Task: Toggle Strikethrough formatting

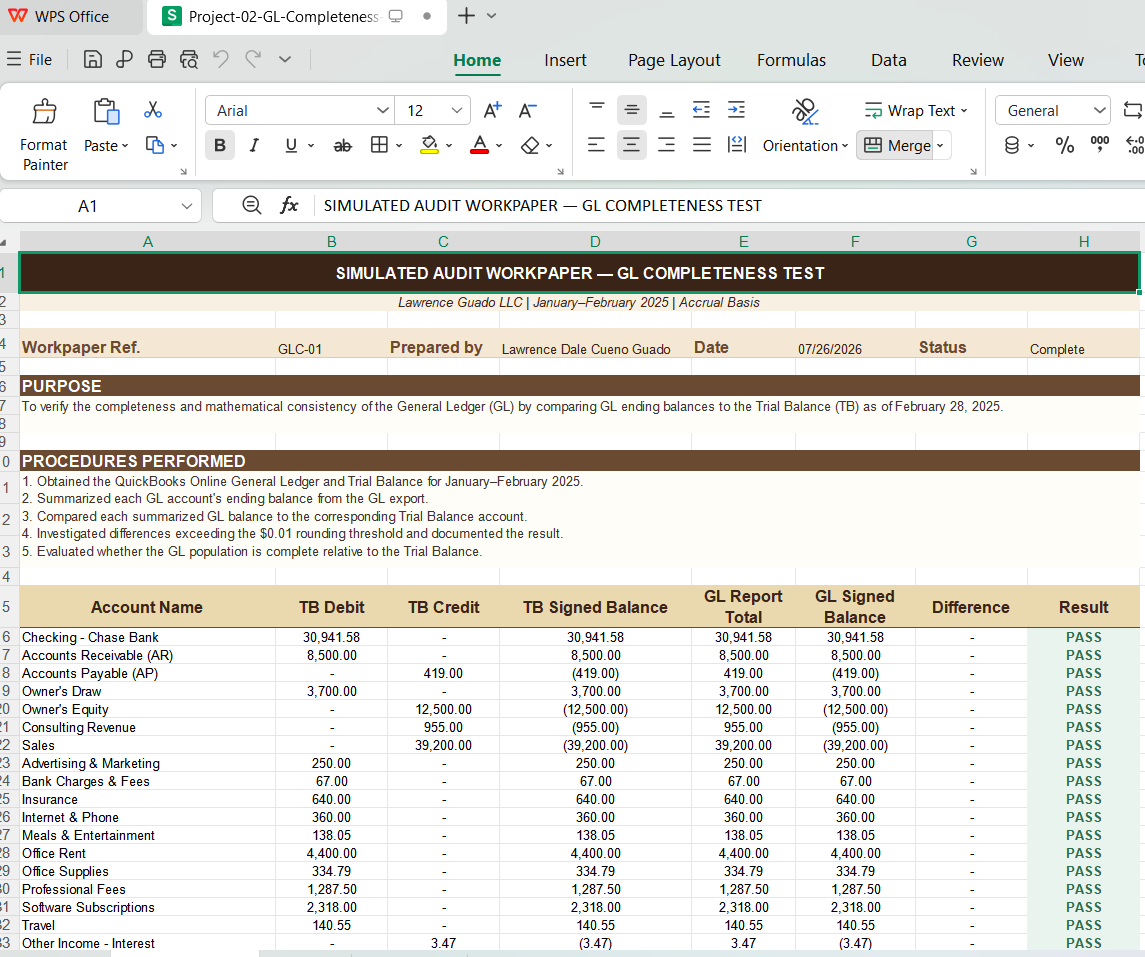Action: (x=342, y=146)
